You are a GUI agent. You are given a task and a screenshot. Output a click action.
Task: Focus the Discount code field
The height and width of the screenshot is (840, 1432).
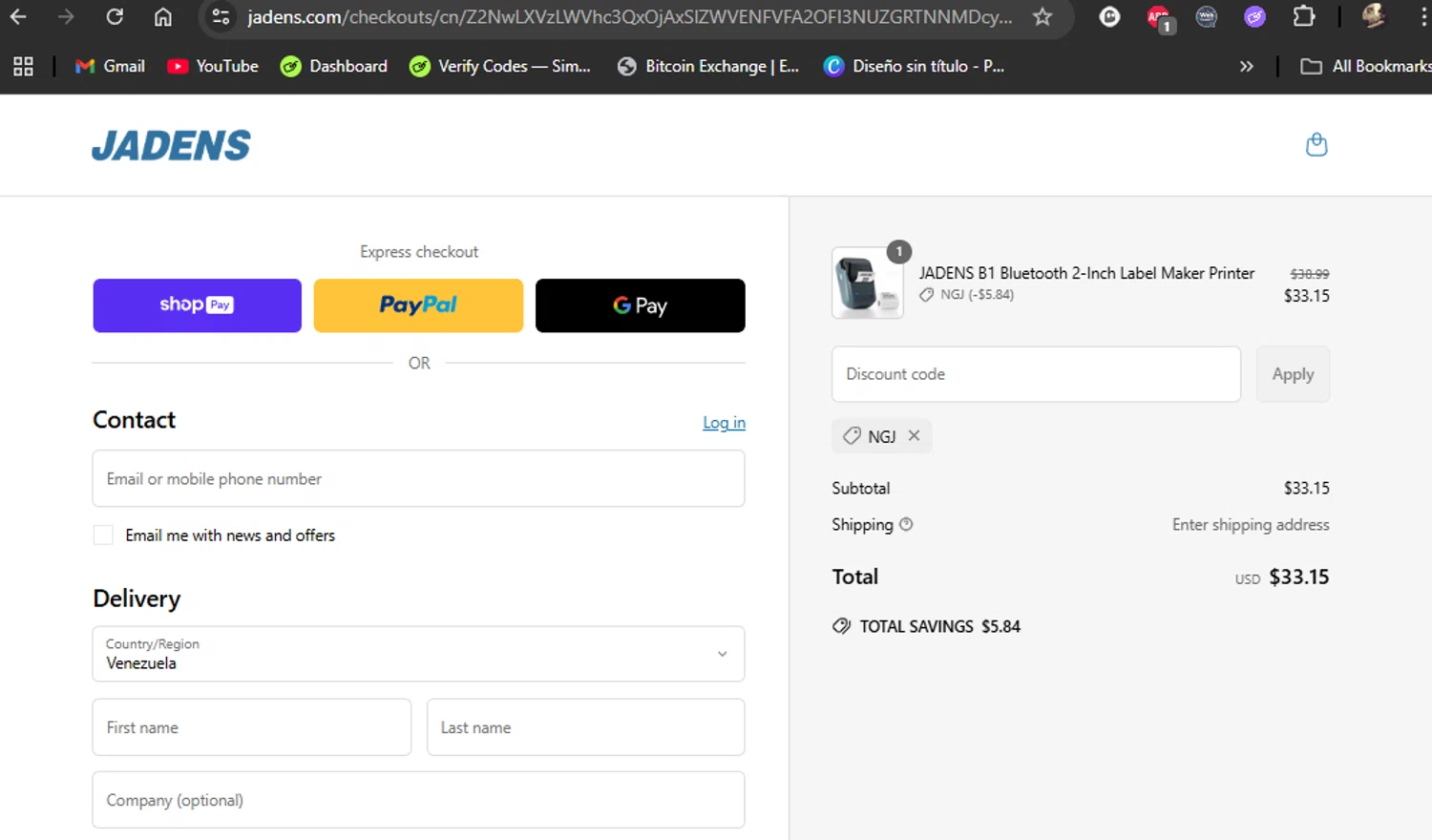1036,374
